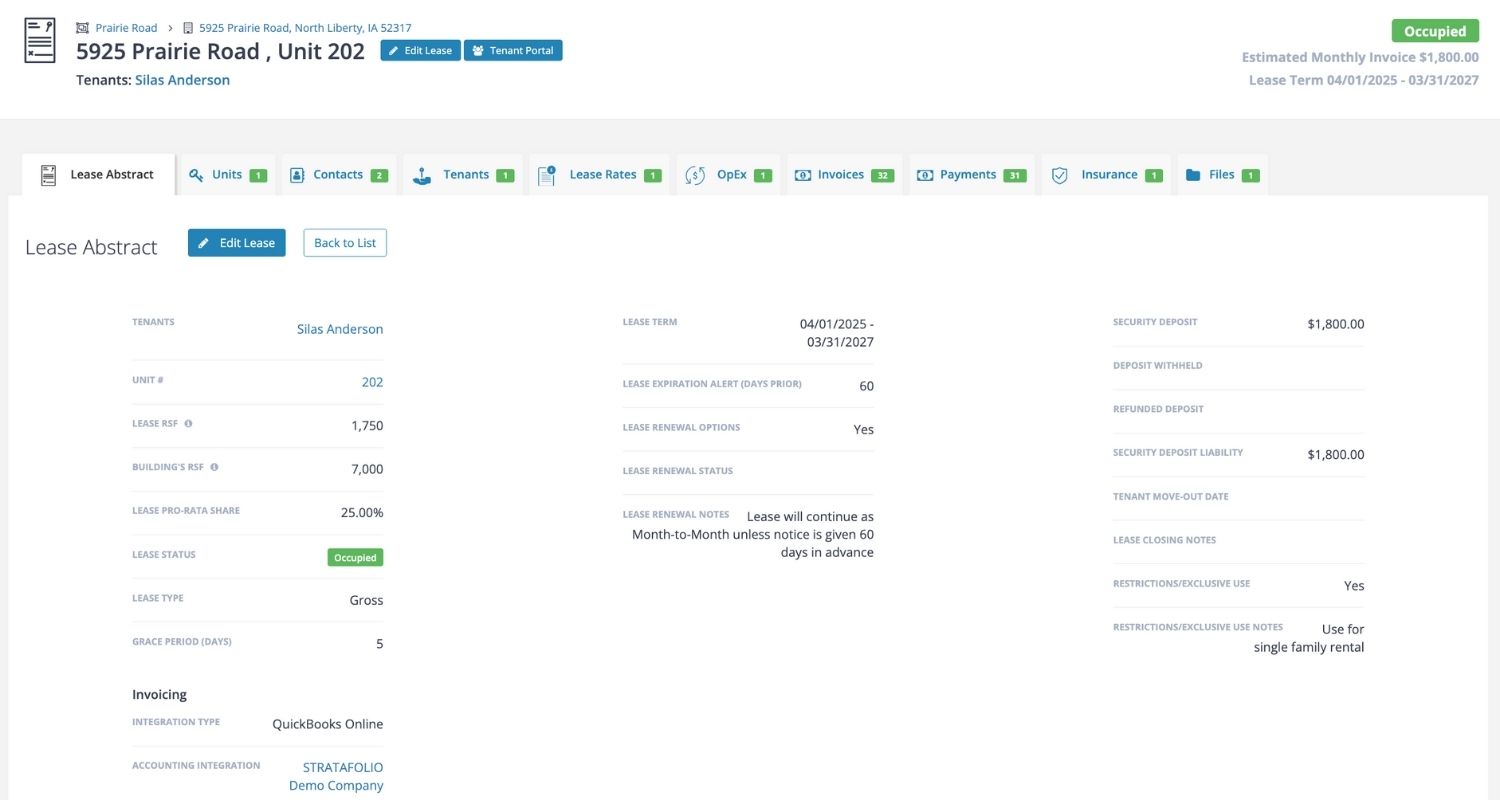Open the Prairie Road breadcrumb link
This screenshot has height=800, width=1500.
point(126,28)
